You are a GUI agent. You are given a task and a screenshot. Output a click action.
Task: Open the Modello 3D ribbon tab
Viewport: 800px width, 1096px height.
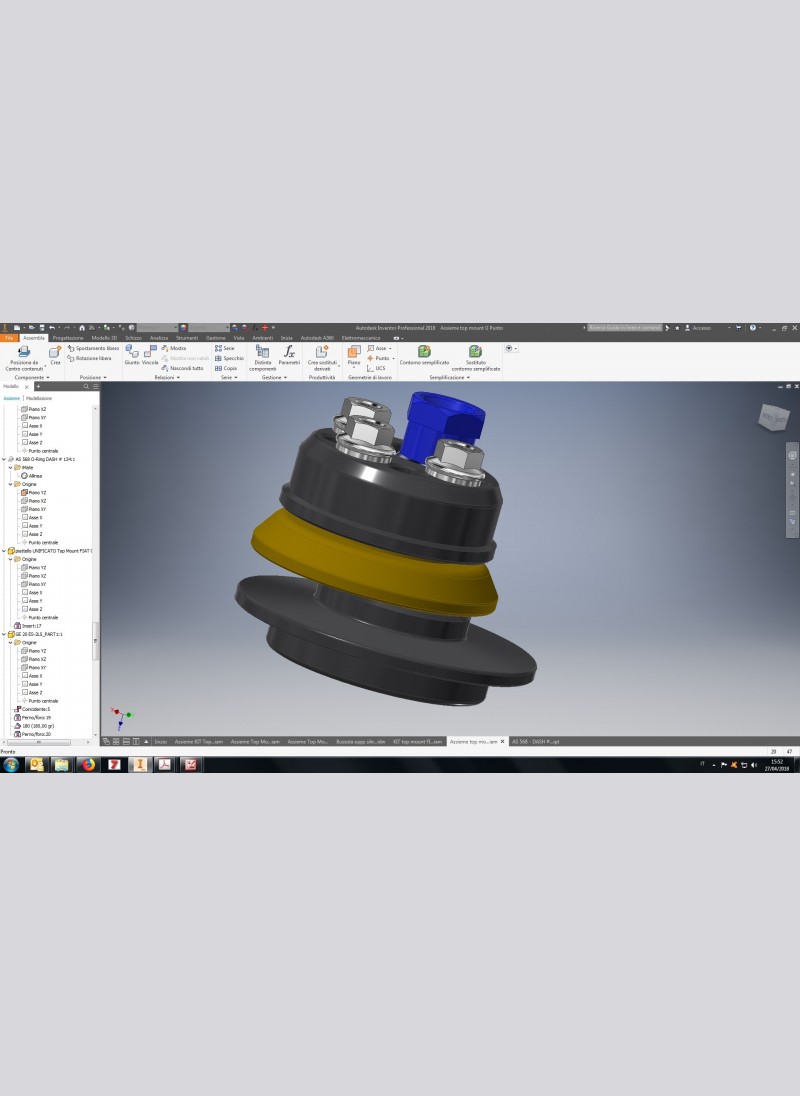pos(105,338)
